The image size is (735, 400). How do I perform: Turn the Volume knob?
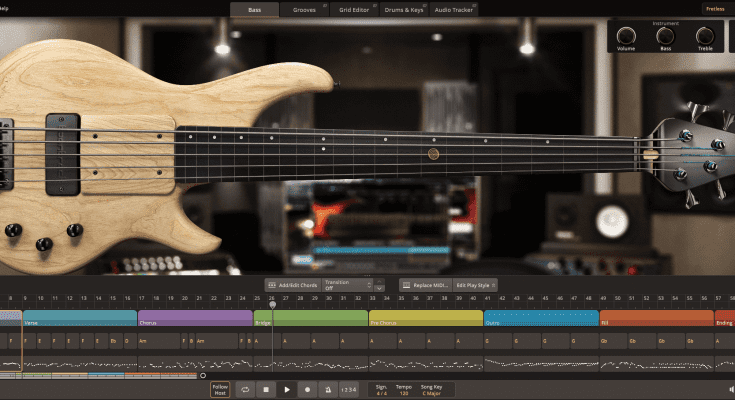click(626, 35)
